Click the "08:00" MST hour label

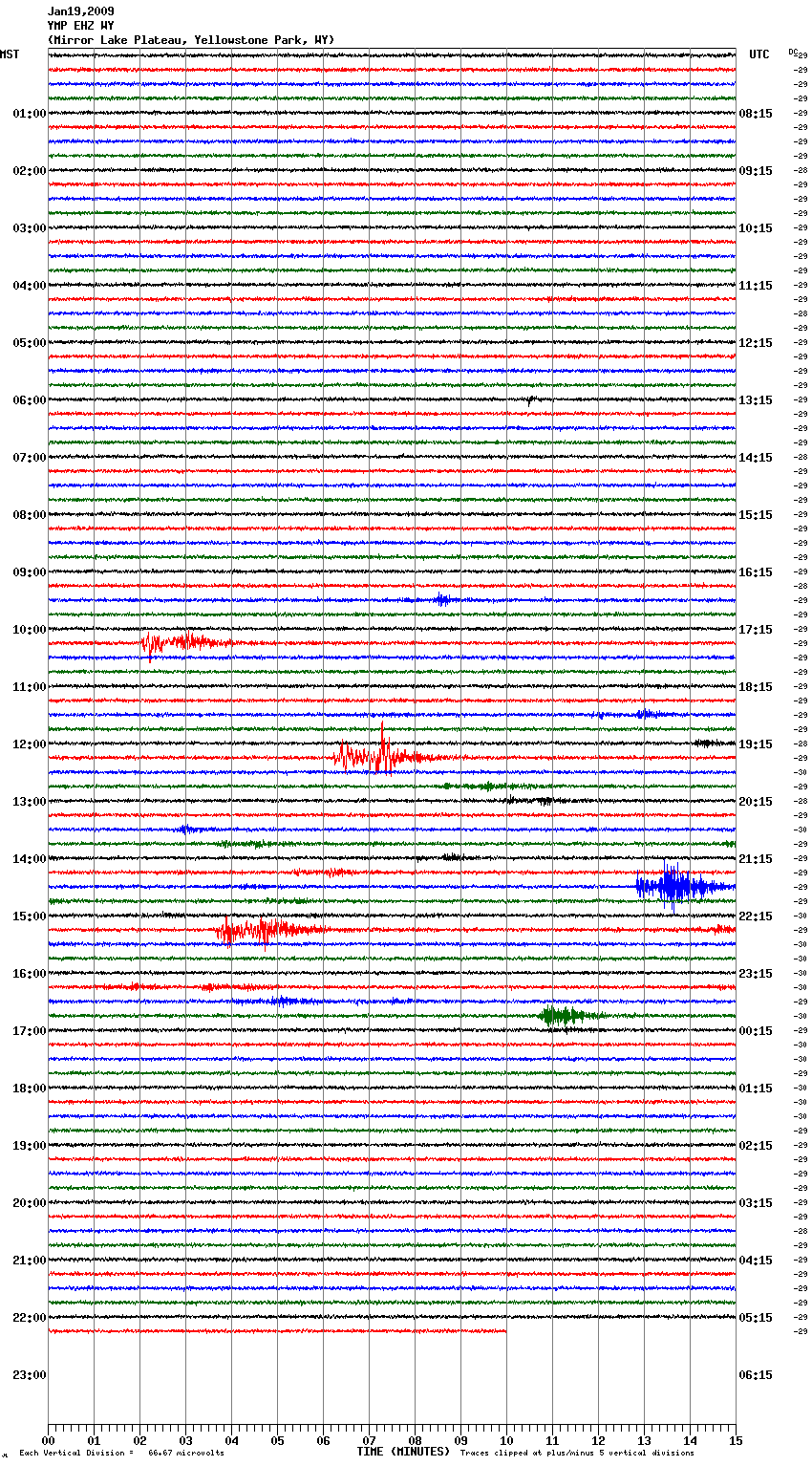click(30, 515)
